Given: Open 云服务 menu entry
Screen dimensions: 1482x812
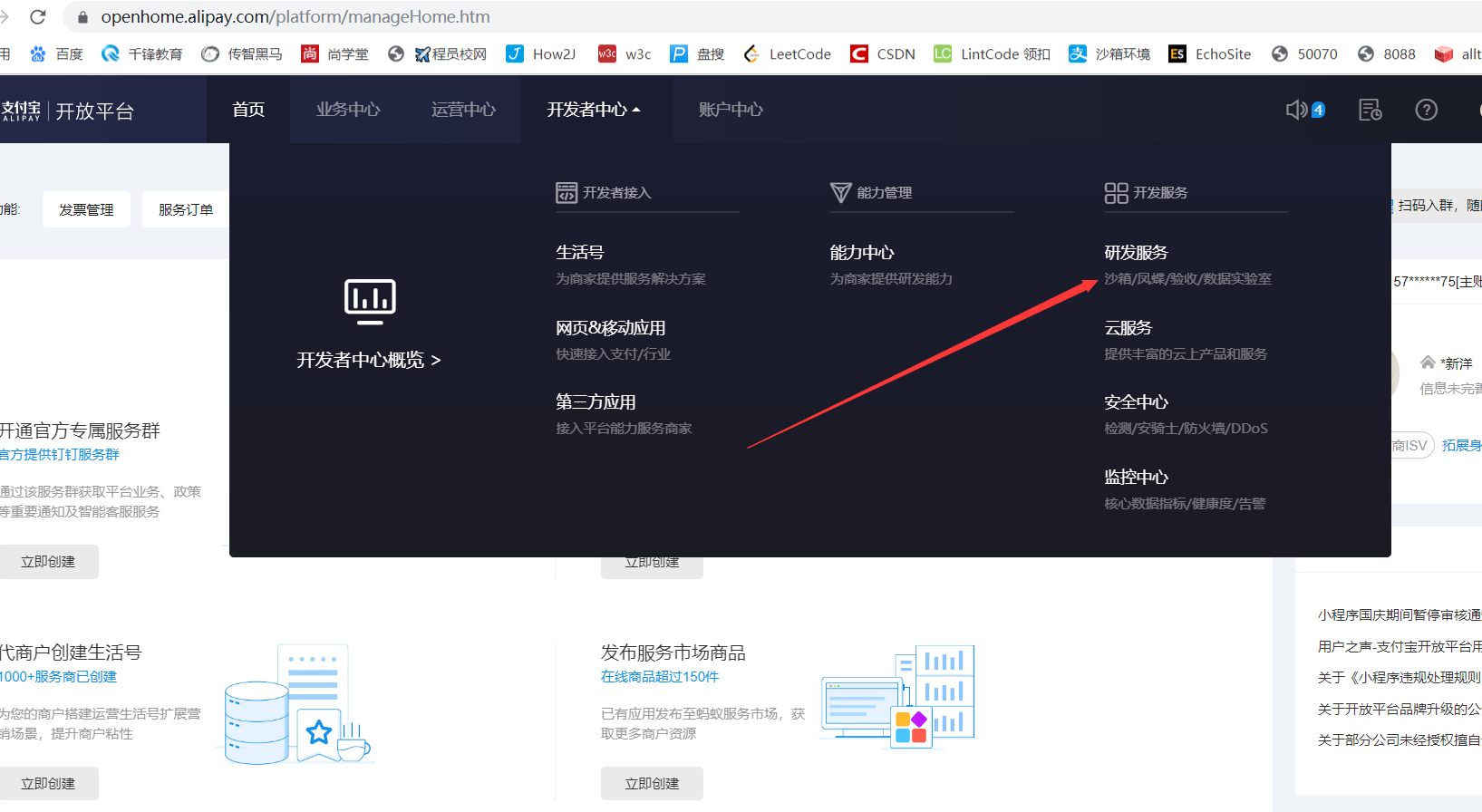Looking at the screenshot, I should [1128, 327].
